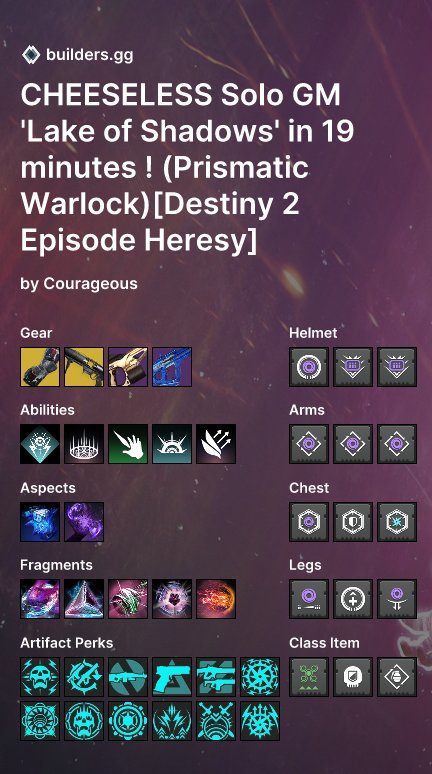
Task: Choose the blue crystal aspect icon
Action: (40, 522)
